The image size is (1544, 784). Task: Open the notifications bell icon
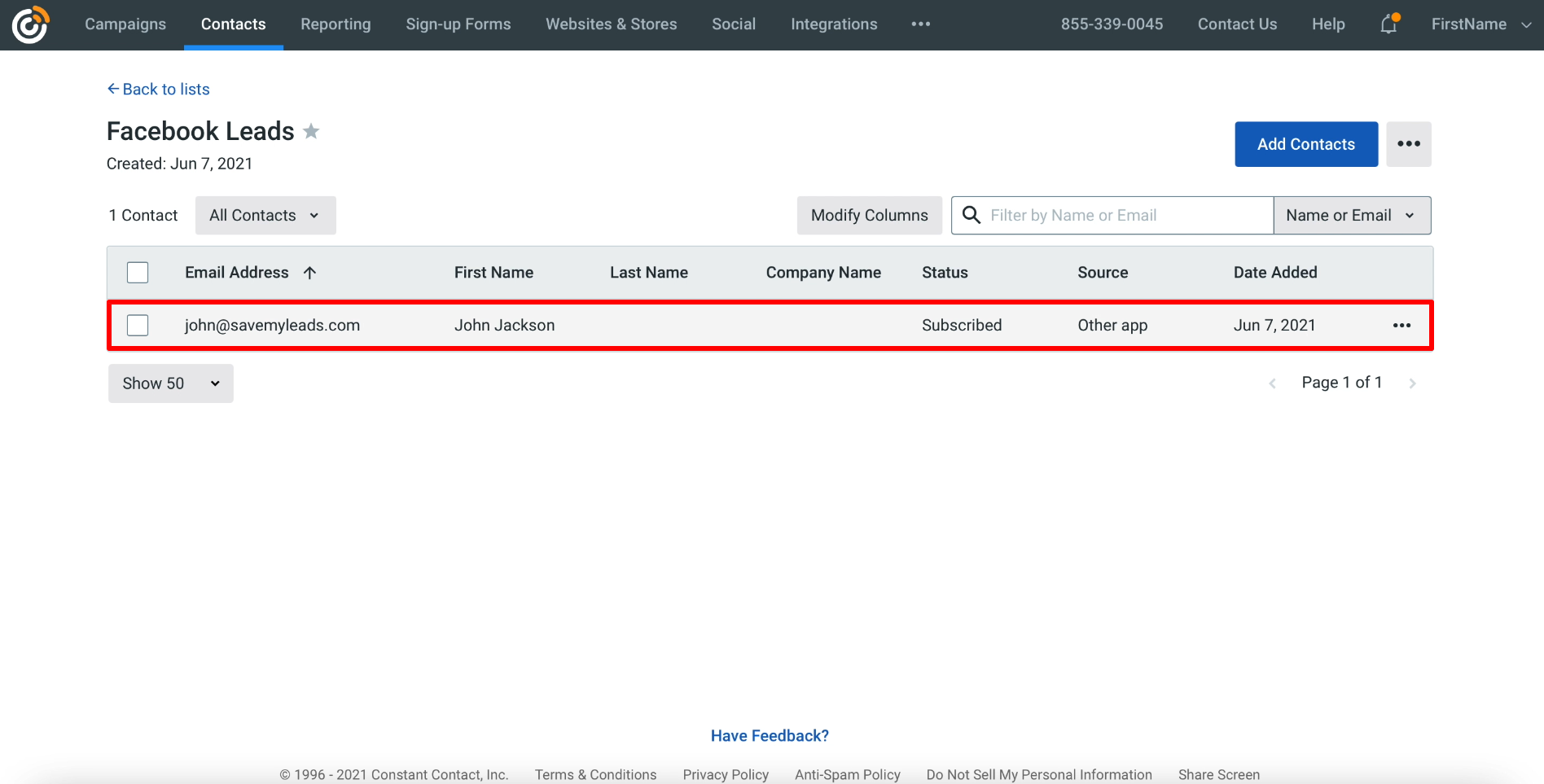coord(1389,24)
